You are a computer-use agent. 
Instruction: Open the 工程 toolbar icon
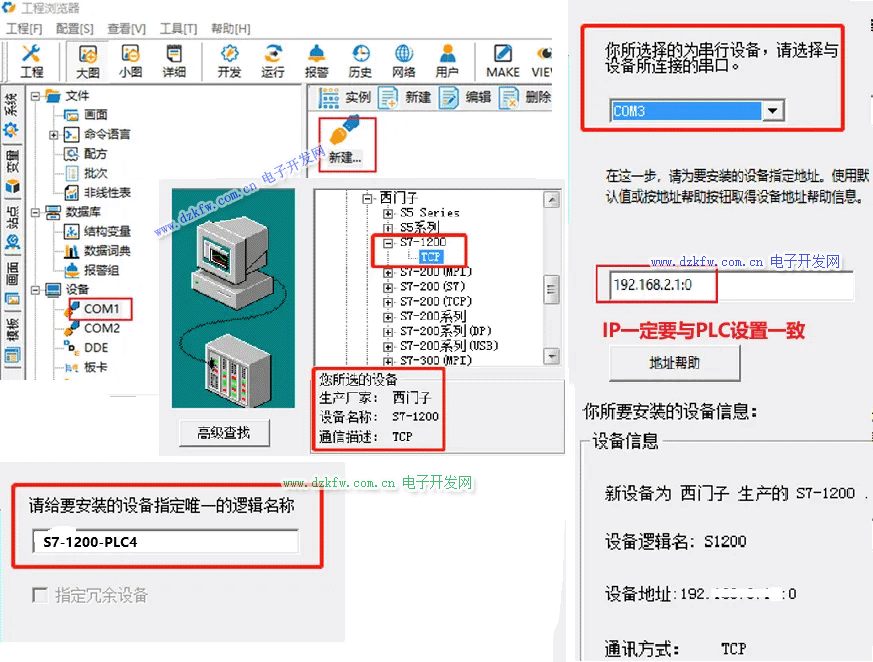(x=31, y=61)
